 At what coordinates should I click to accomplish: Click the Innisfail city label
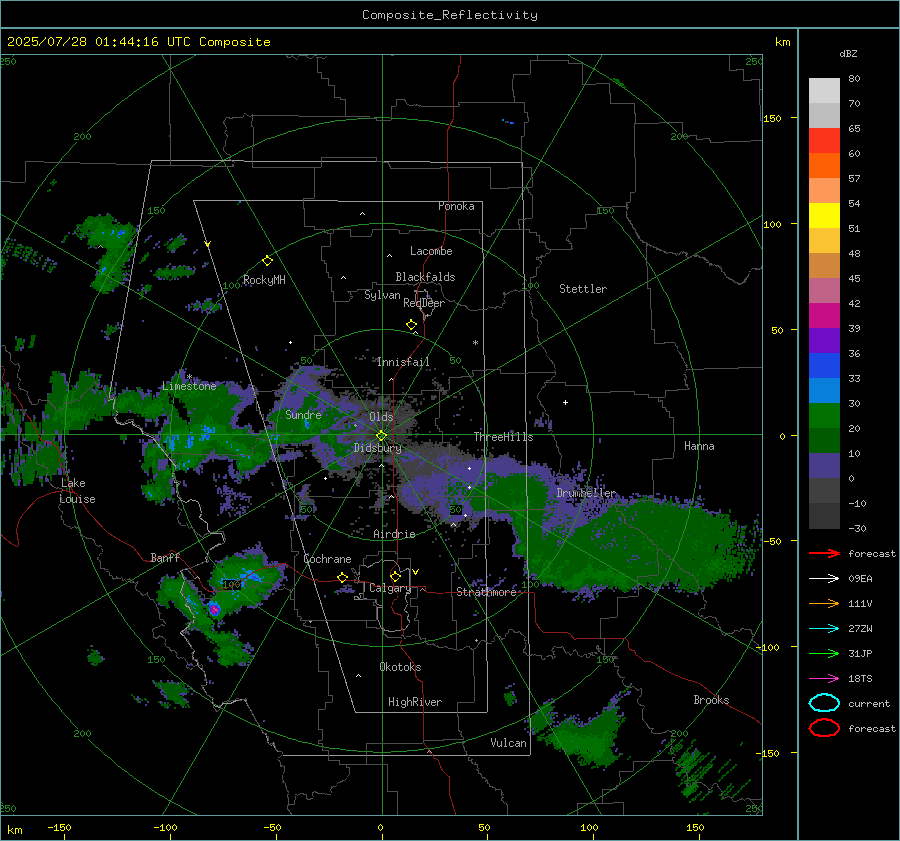click(x=403, y=362)
